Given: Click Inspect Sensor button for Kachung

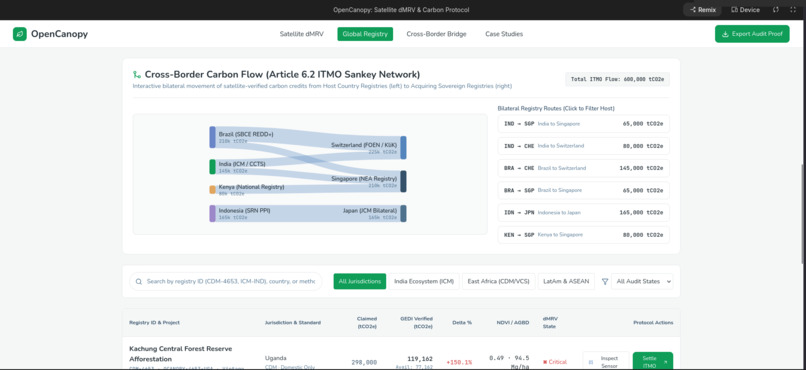Looking at the screenshot, I should pyautogui.click(x=606, y=361).
